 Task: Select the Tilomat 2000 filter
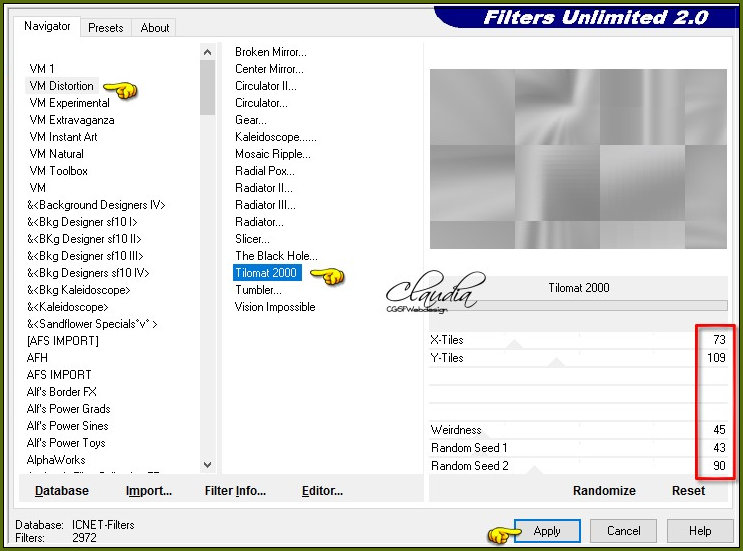tap(267, 273)
